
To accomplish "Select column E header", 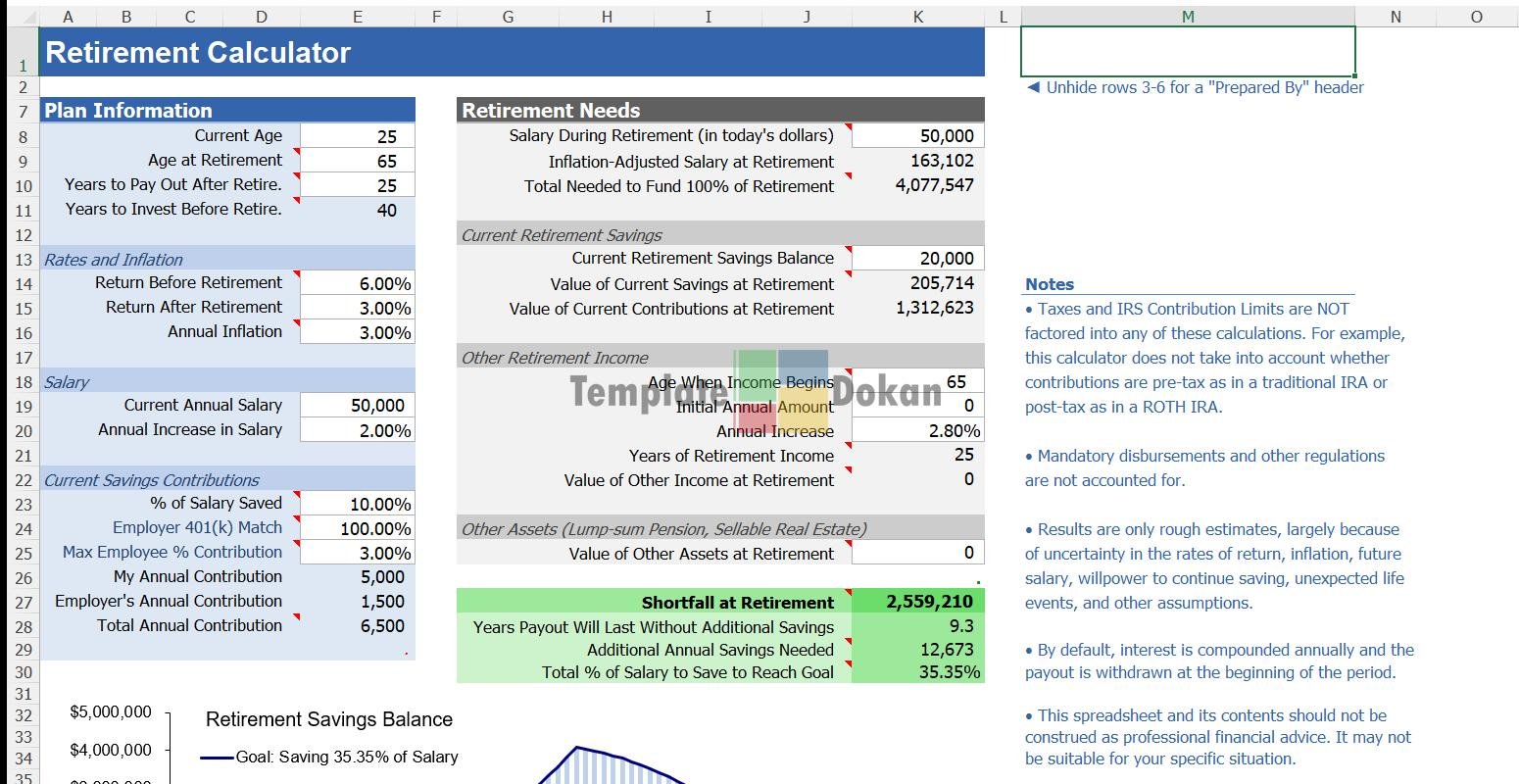I will coord(357,17).
